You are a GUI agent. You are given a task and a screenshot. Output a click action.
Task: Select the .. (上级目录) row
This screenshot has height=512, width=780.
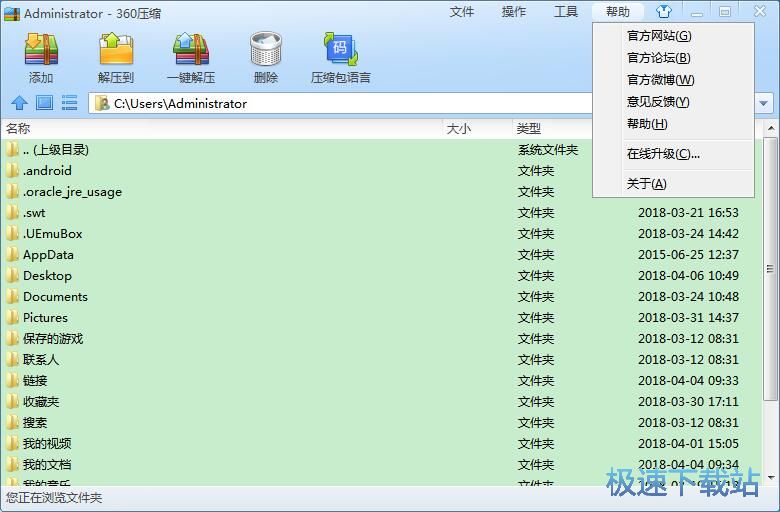coord(381,150)
